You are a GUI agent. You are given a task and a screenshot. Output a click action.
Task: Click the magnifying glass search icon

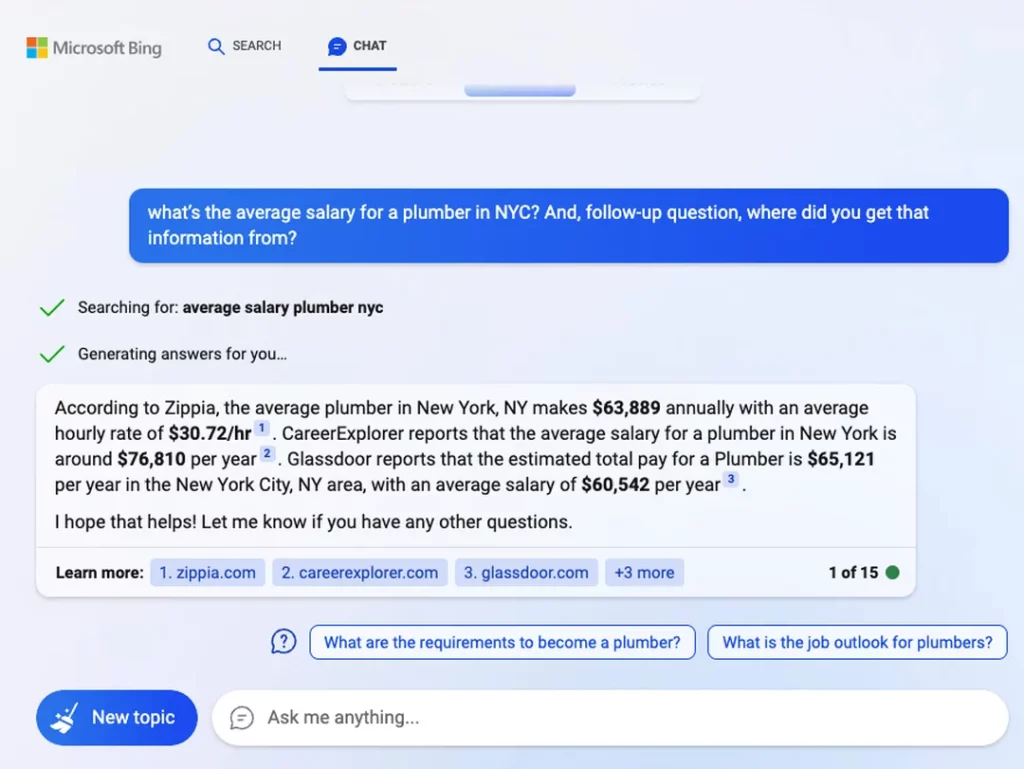tap(216, 46)
